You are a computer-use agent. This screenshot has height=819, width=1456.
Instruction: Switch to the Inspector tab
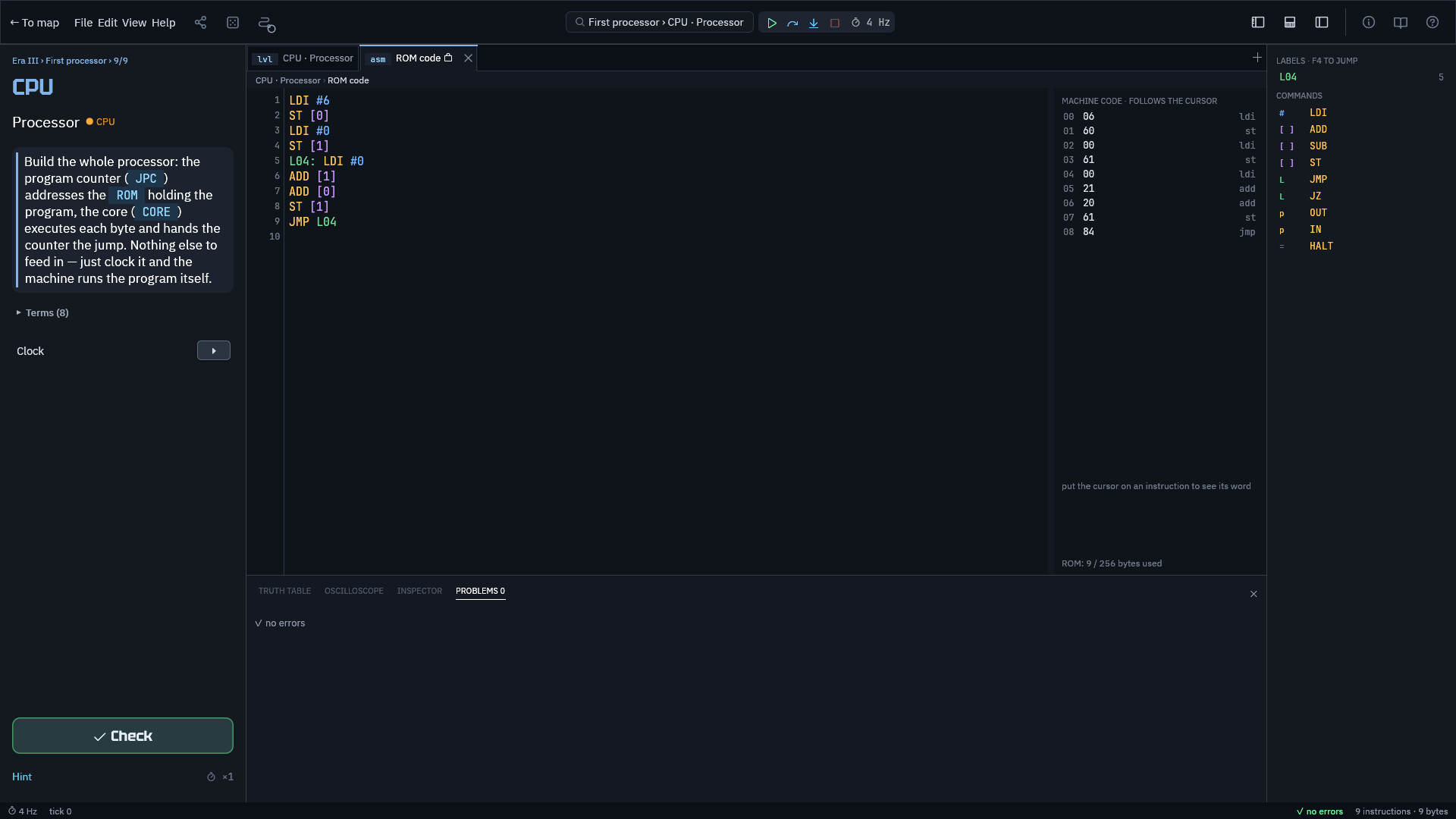click(x=419, y=591)
